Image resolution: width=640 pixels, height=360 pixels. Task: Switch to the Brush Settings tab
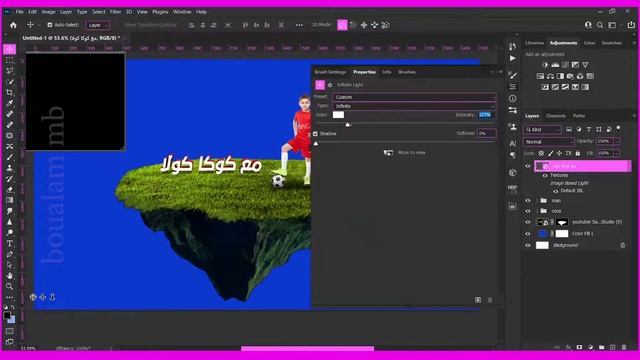[x=330, y=72]
